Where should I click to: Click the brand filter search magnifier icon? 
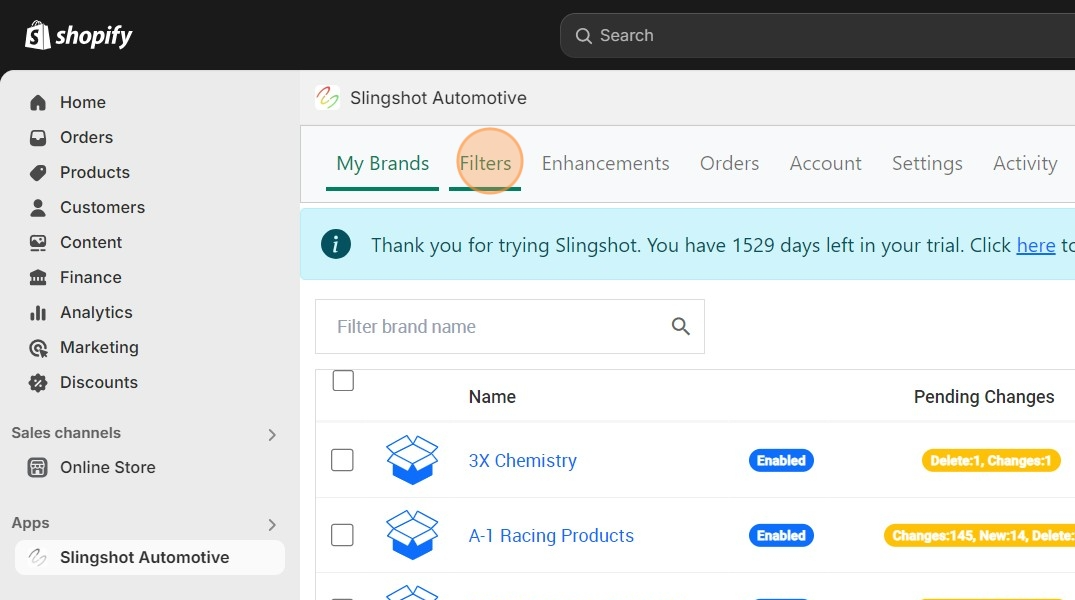[x=681, y=326]
